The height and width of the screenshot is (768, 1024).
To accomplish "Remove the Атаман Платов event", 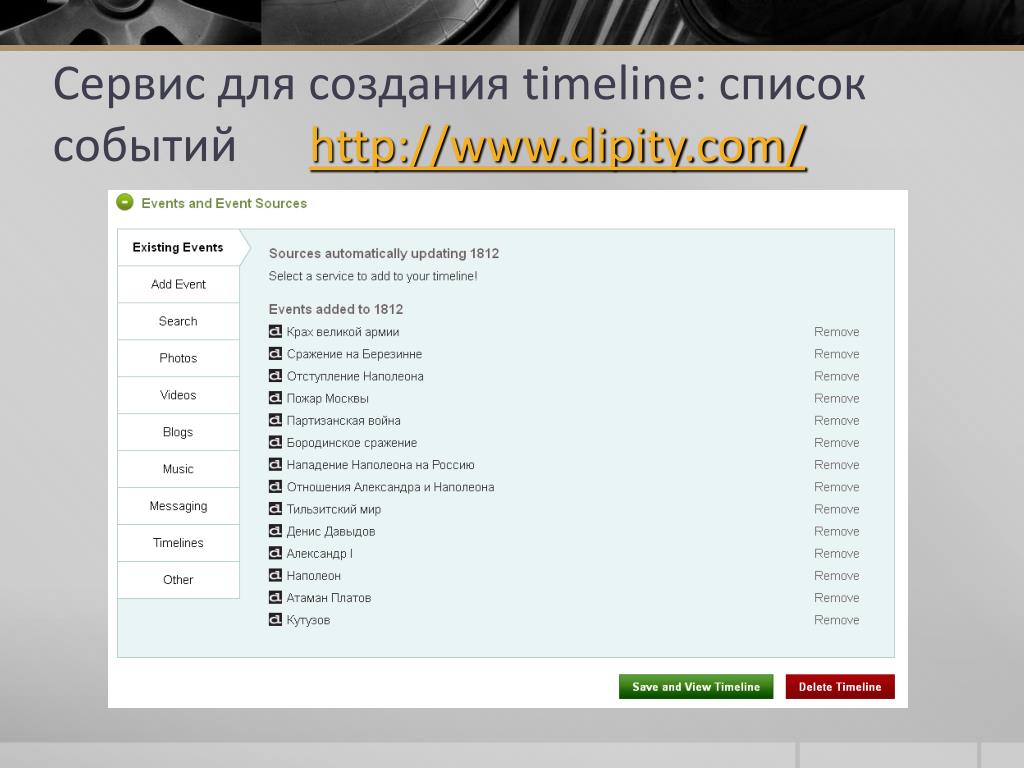I will [x=837, y=598].
